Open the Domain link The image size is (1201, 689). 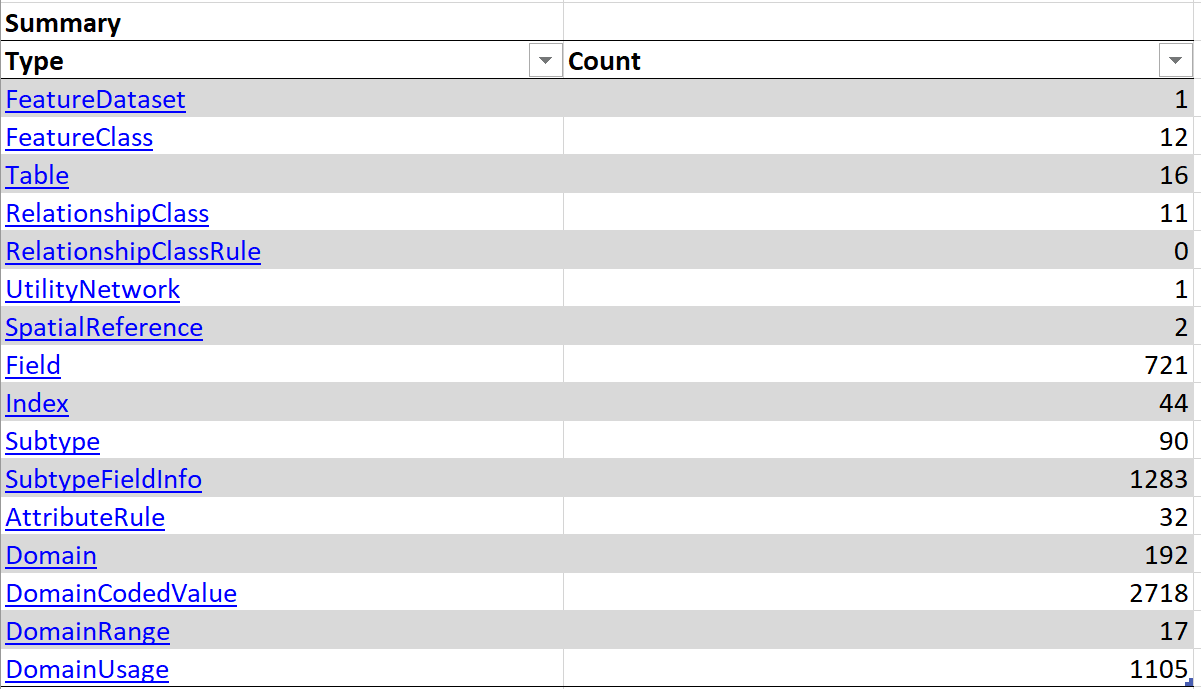coord(51,556)
